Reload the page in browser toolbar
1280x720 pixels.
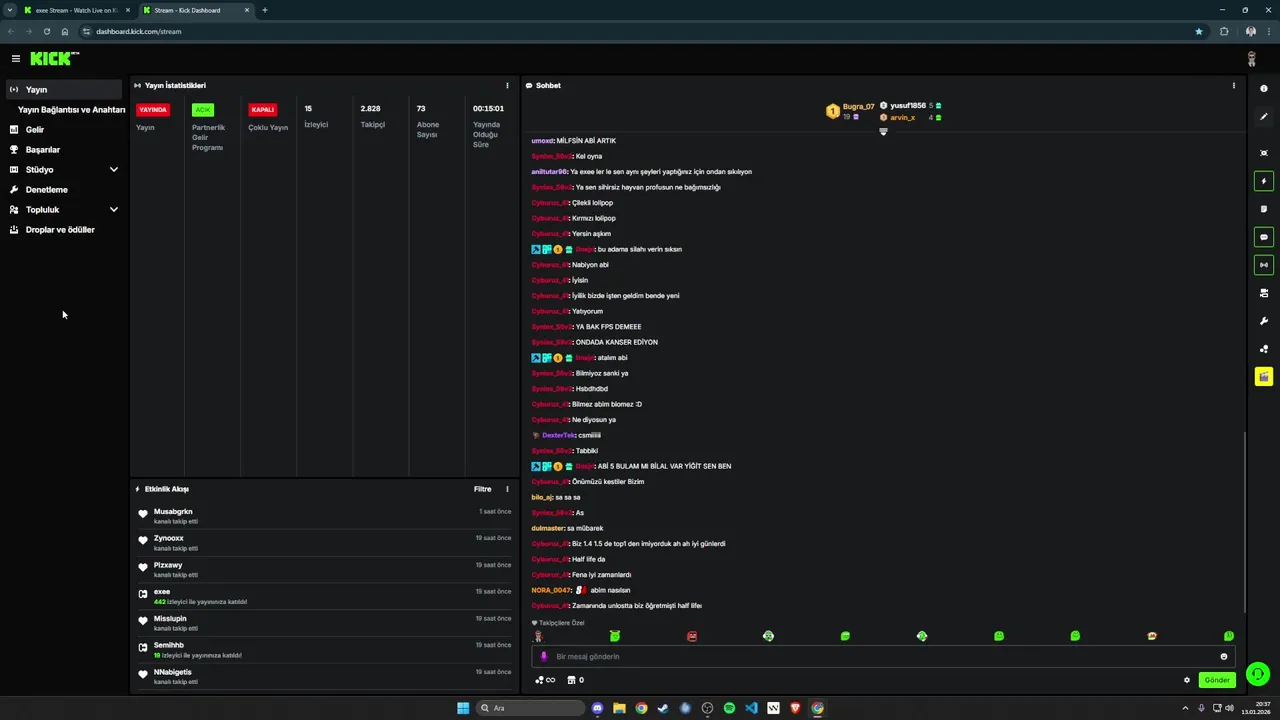(46, 31)
